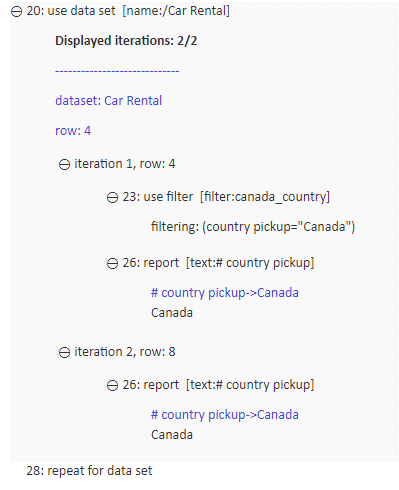Select the '28: repeat for data set' line
Viewport: 399px width, 490px height.
[89, 471]
